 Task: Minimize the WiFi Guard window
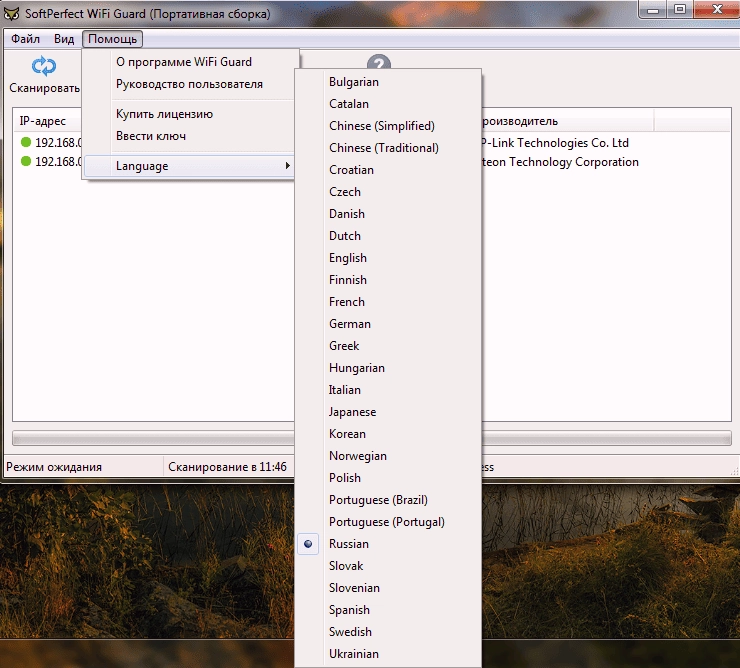[653, 9]
